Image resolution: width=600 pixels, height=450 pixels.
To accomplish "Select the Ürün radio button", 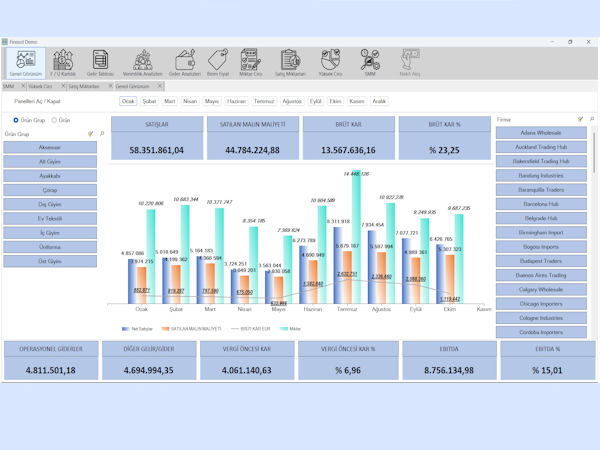I will [x=54, y=120].
